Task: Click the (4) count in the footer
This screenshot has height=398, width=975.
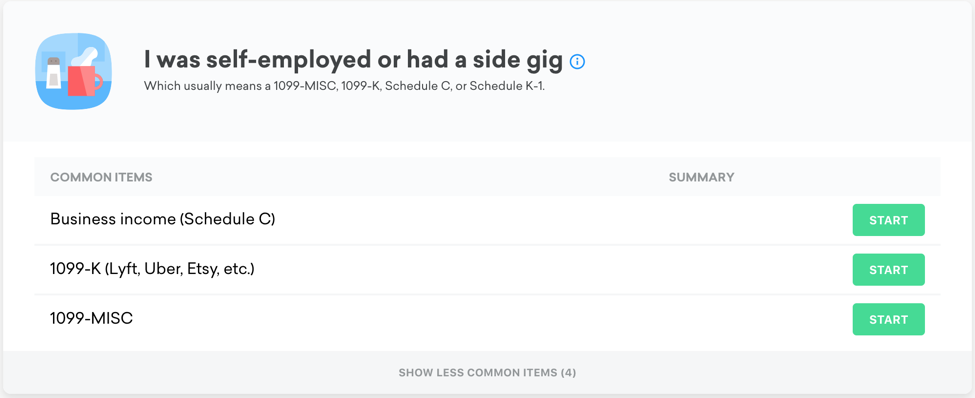Action: 568,373
